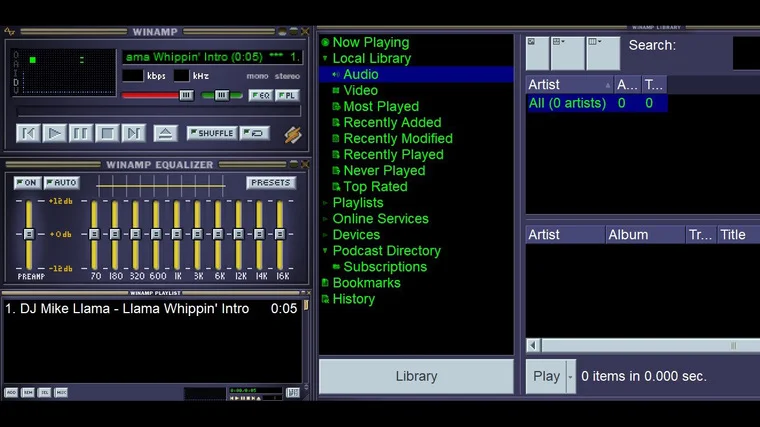Click the 16K equalizer band slider
This screenshot has height=427, width=760.
pyautogui.click(x=280, y=234)
